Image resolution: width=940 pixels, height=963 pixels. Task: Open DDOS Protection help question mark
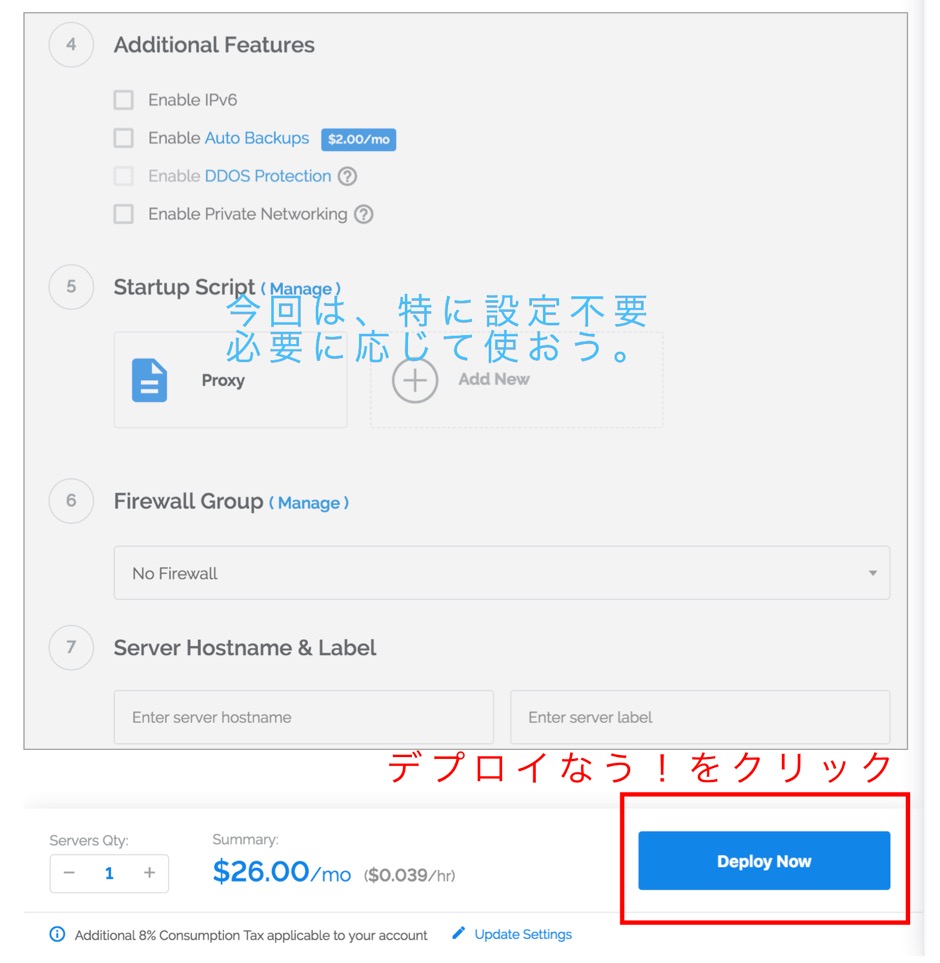coord(348,177)
